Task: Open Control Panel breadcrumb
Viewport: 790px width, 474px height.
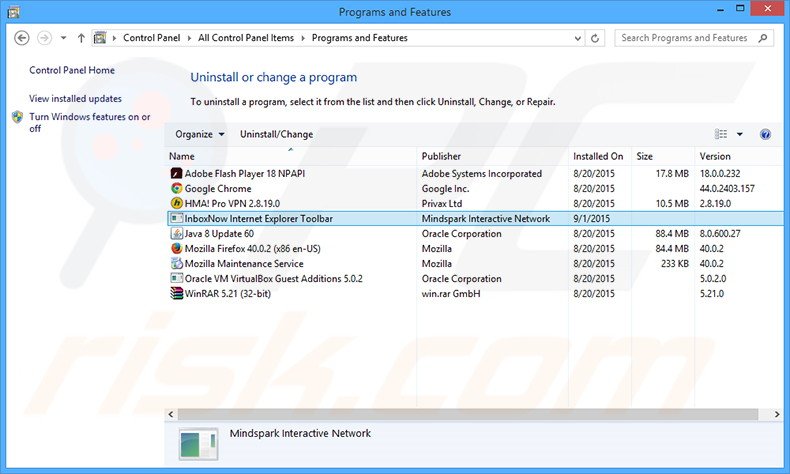Action: click(x=151, y=38)
